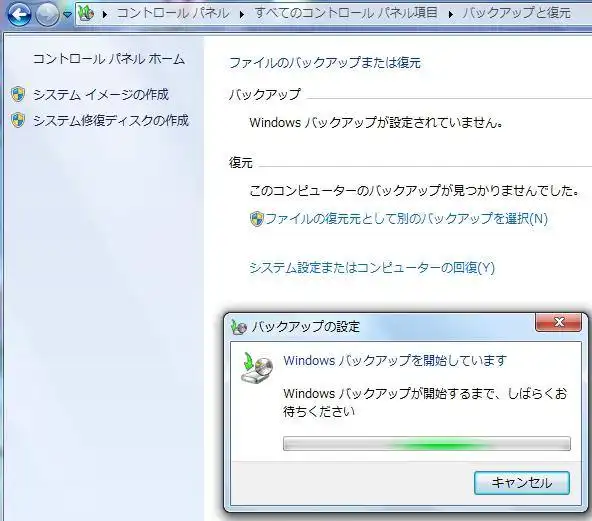Click the しばらくお待ちください message text
Screen dimensions: 592x521
[x=425, y=402]
